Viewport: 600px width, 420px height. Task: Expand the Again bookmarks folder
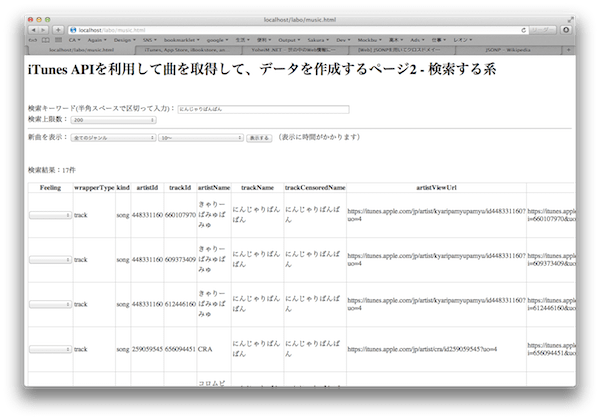tap(97, 40)
